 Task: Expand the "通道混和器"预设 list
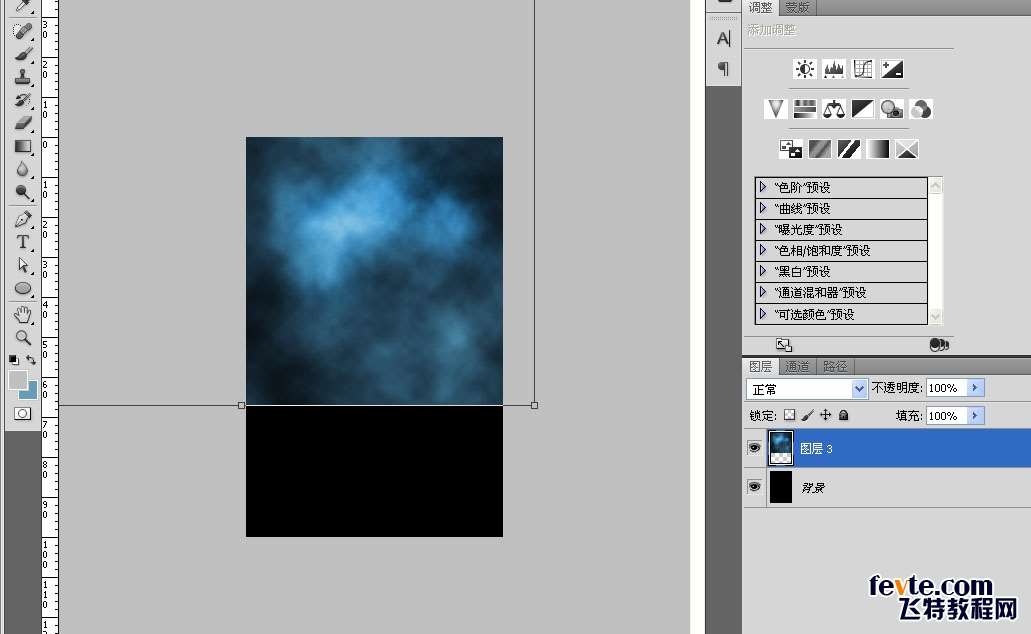[763, 292]
